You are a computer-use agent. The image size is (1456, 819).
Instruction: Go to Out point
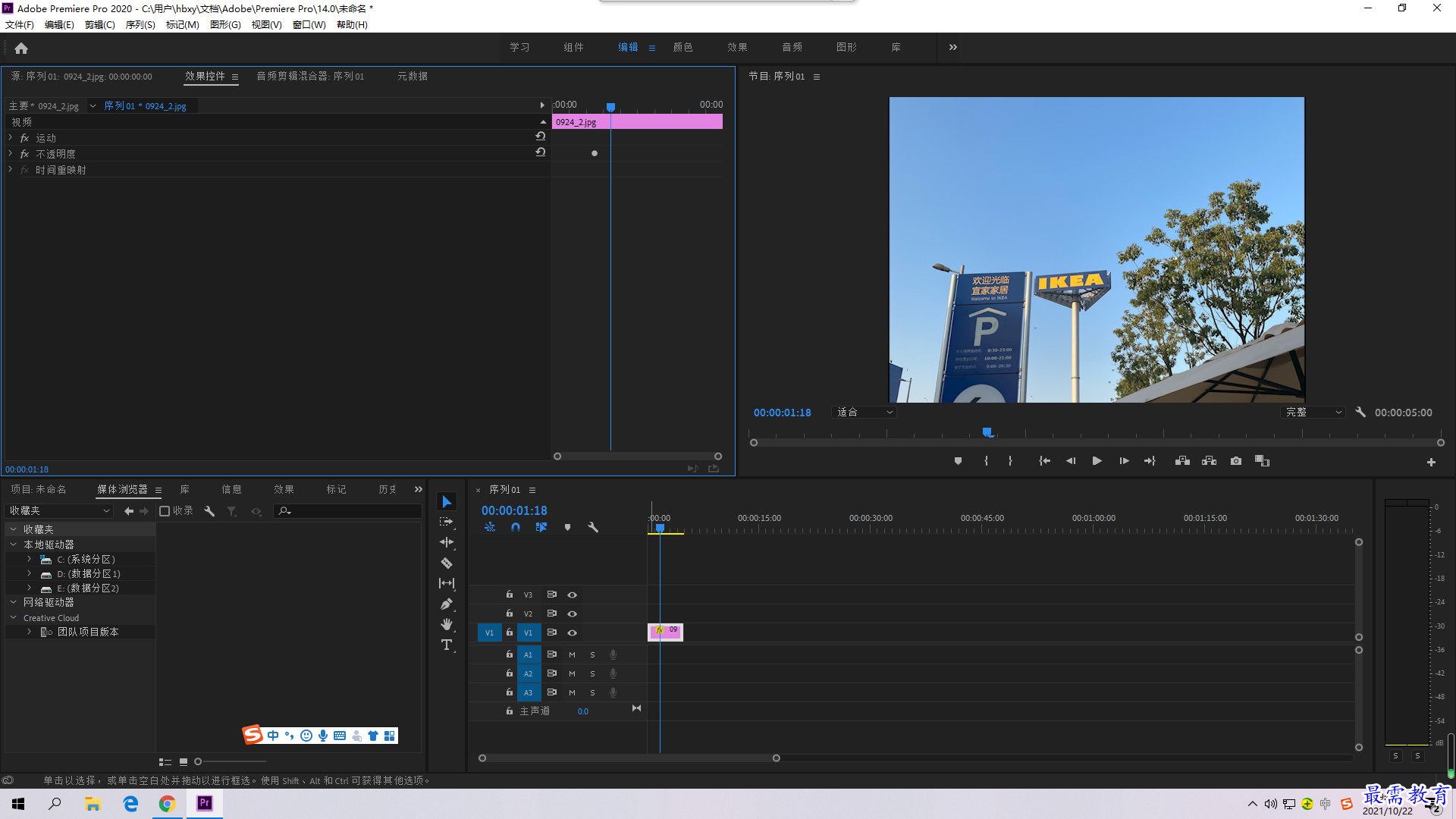tap(1150, 461)
